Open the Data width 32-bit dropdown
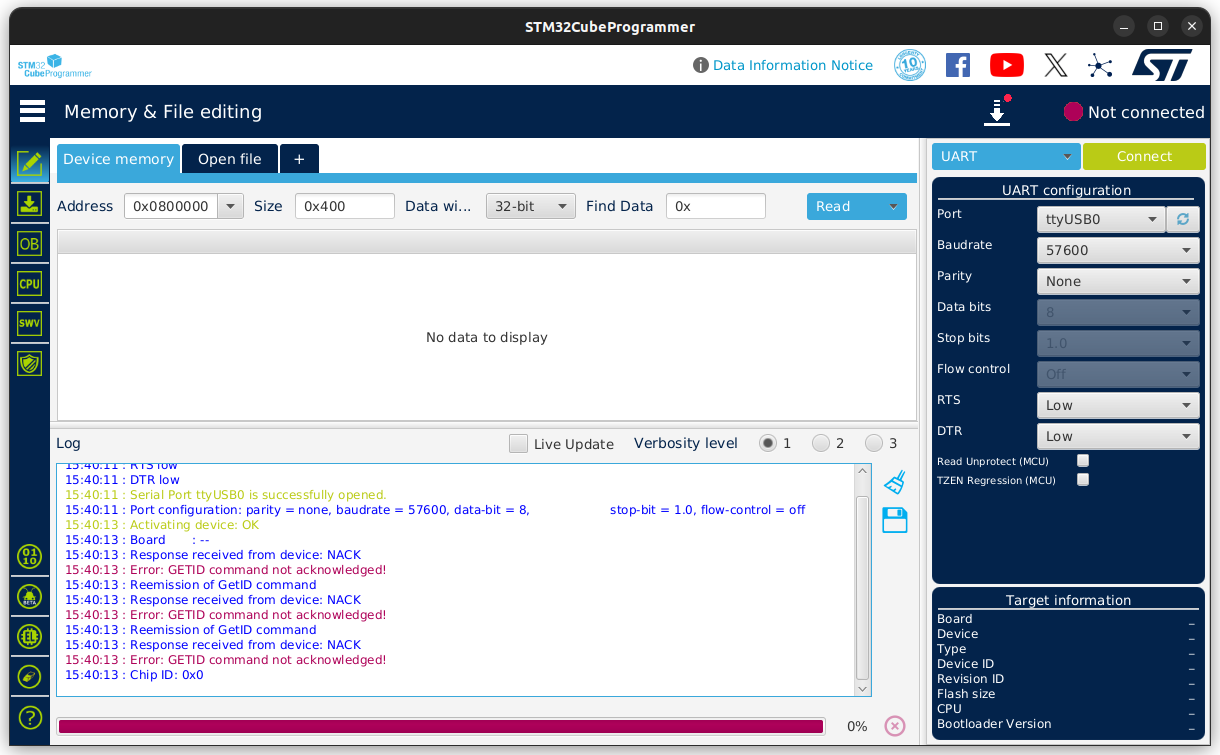Viewport: 1220px width, 755px height. (x=531, y=206)
